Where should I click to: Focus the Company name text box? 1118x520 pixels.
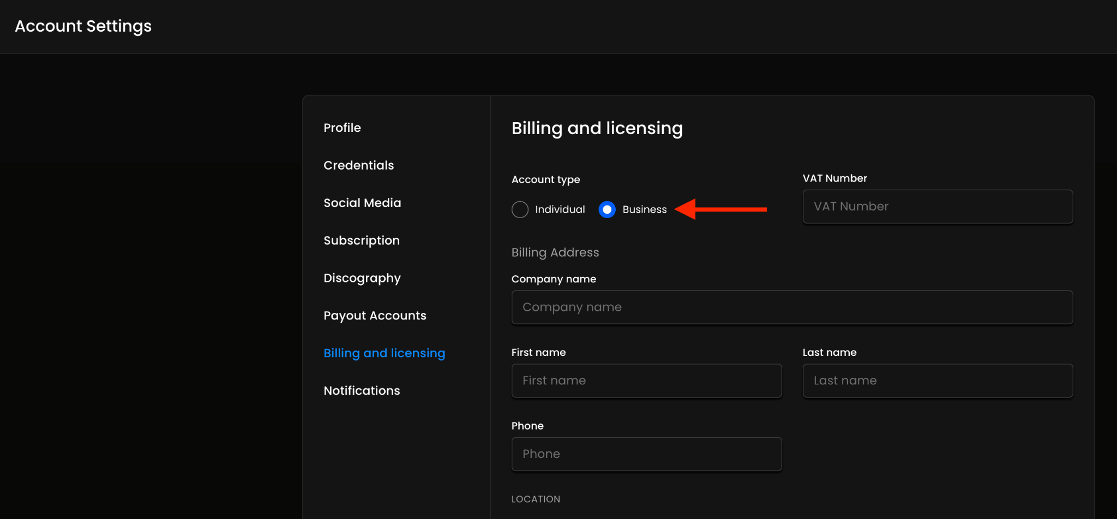coord(791,307)
